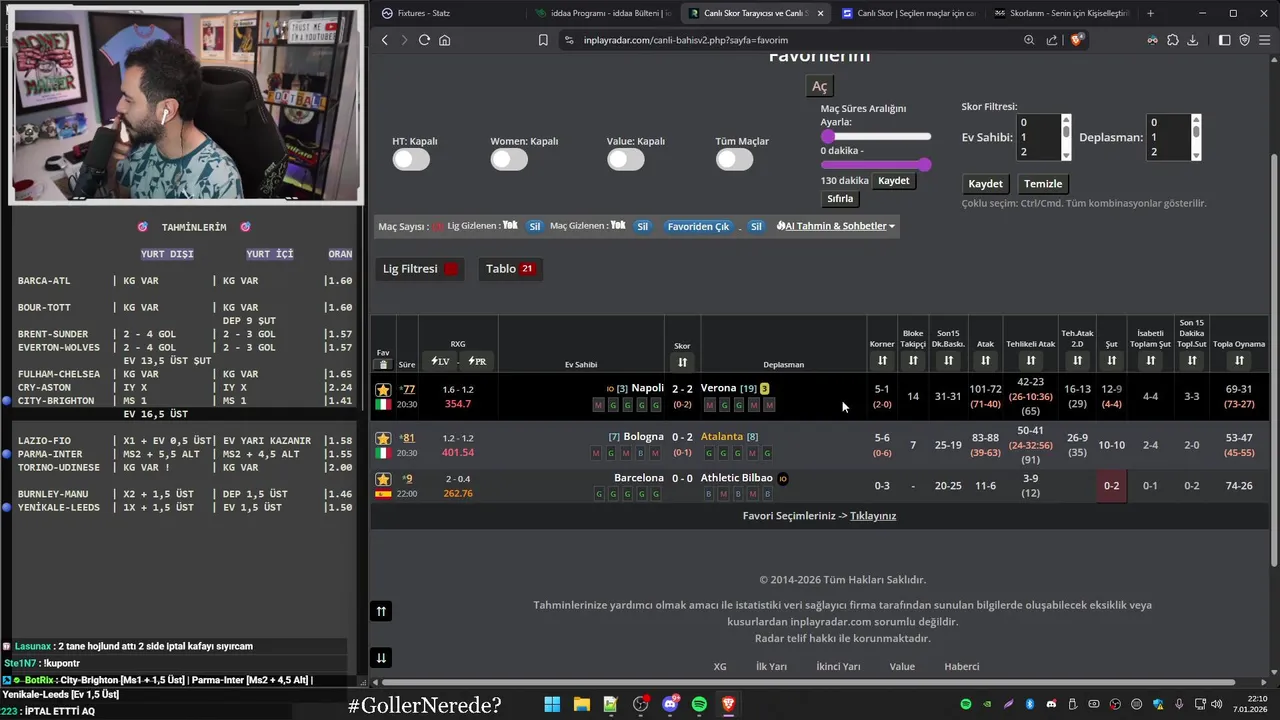Image resolution: width=1280 pixels, height=720 pixels.
Task: Open File Explorer from taskbar
Action: (581, 704)
